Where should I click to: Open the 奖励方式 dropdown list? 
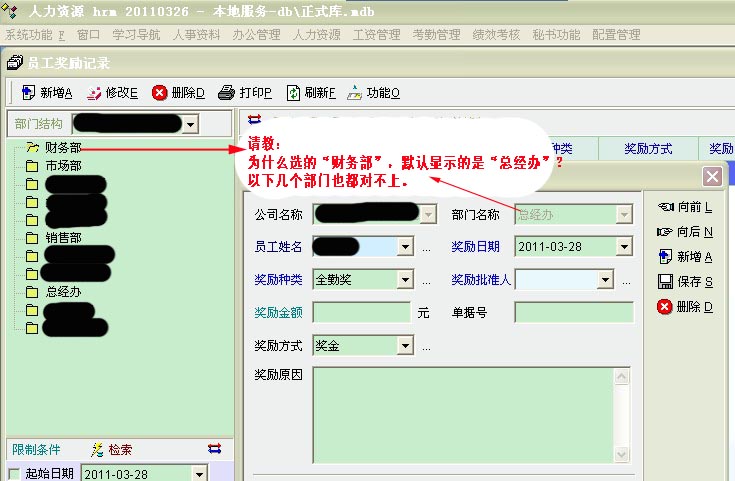(405, 346)
